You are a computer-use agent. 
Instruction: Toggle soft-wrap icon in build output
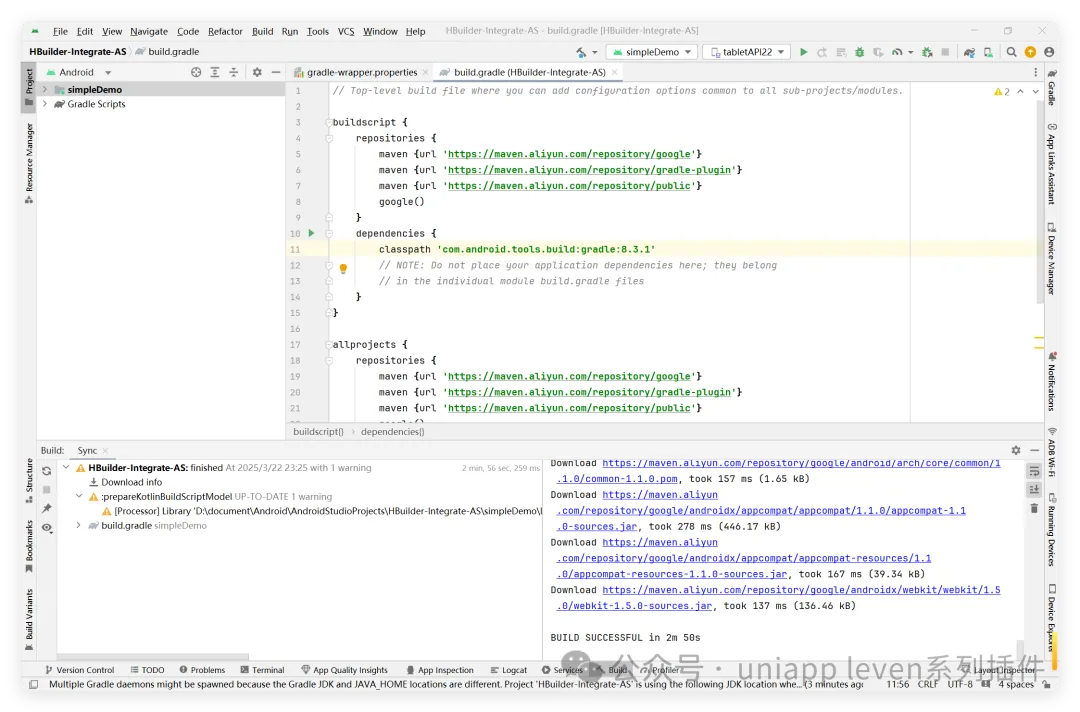[x=1034, y=471]
